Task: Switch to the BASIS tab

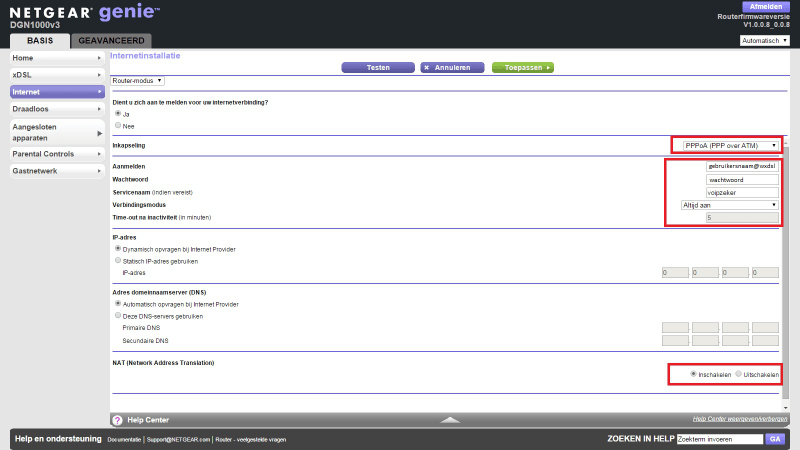Action: 40,41
